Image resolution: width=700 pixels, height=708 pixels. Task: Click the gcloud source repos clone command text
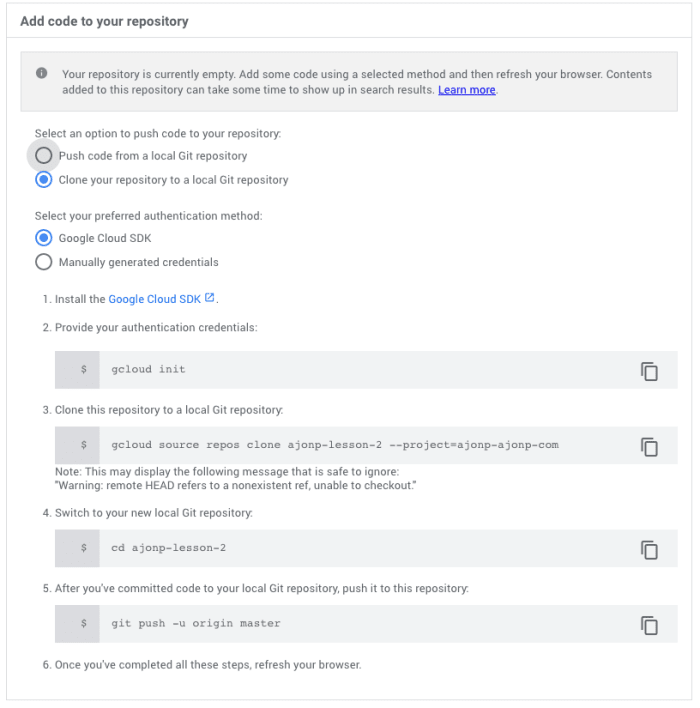coord(335,445)
